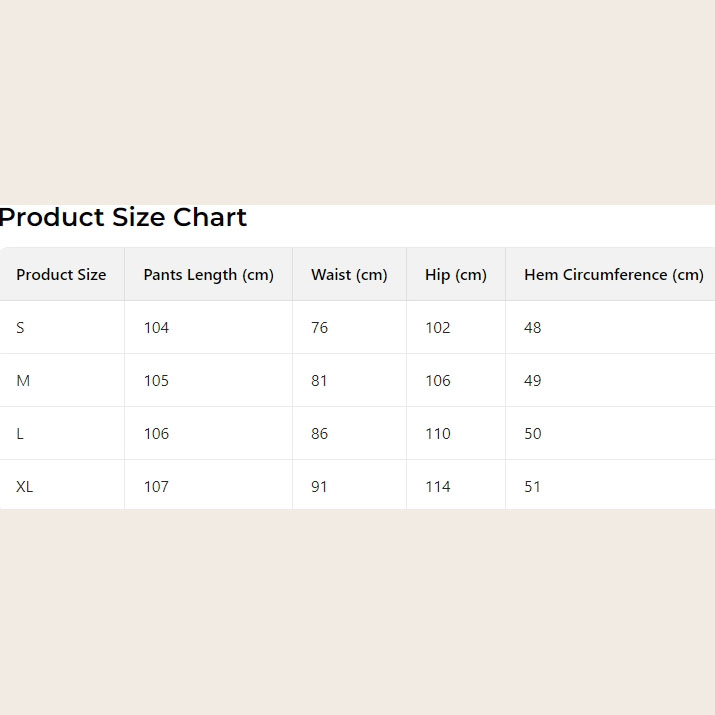
Task: Click waist value 81 for size M
Action: tap(319, 381)
